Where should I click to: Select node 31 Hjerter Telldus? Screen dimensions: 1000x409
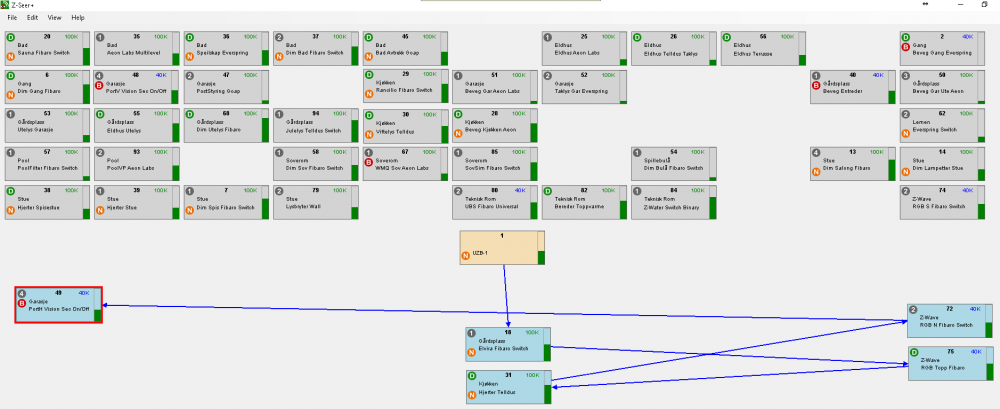coord(505,386)
